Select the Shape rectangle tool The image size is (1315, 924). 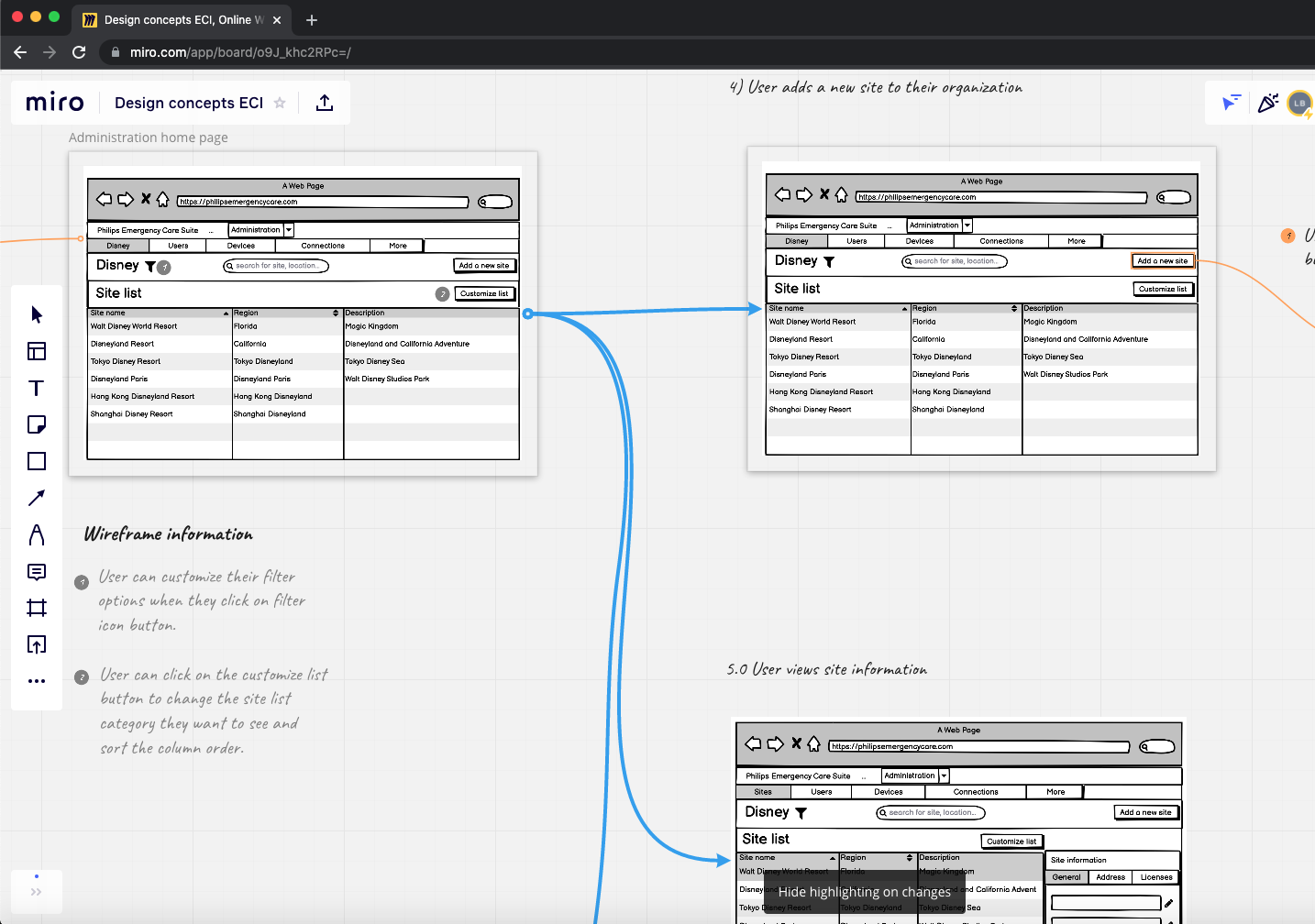pyautogui.click(x=37, y=461)
